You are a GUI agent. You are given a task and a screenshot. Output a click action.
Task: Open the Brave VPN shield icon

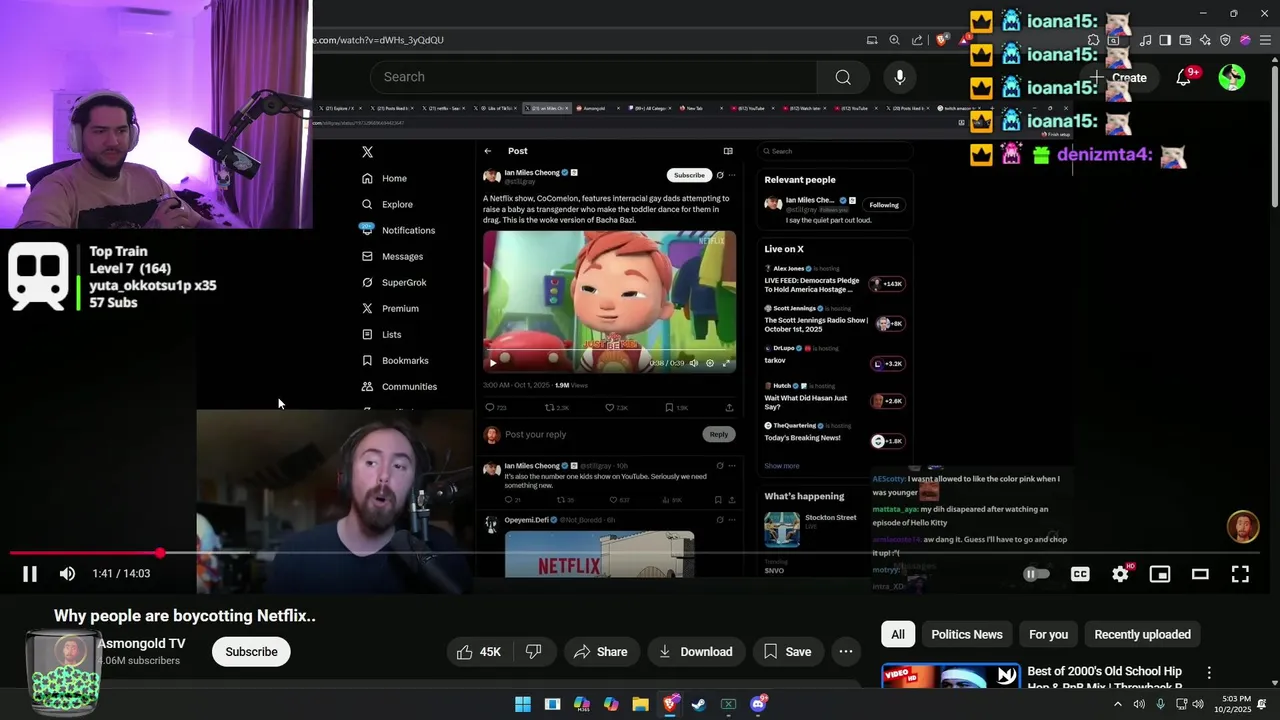point(1226,40)
